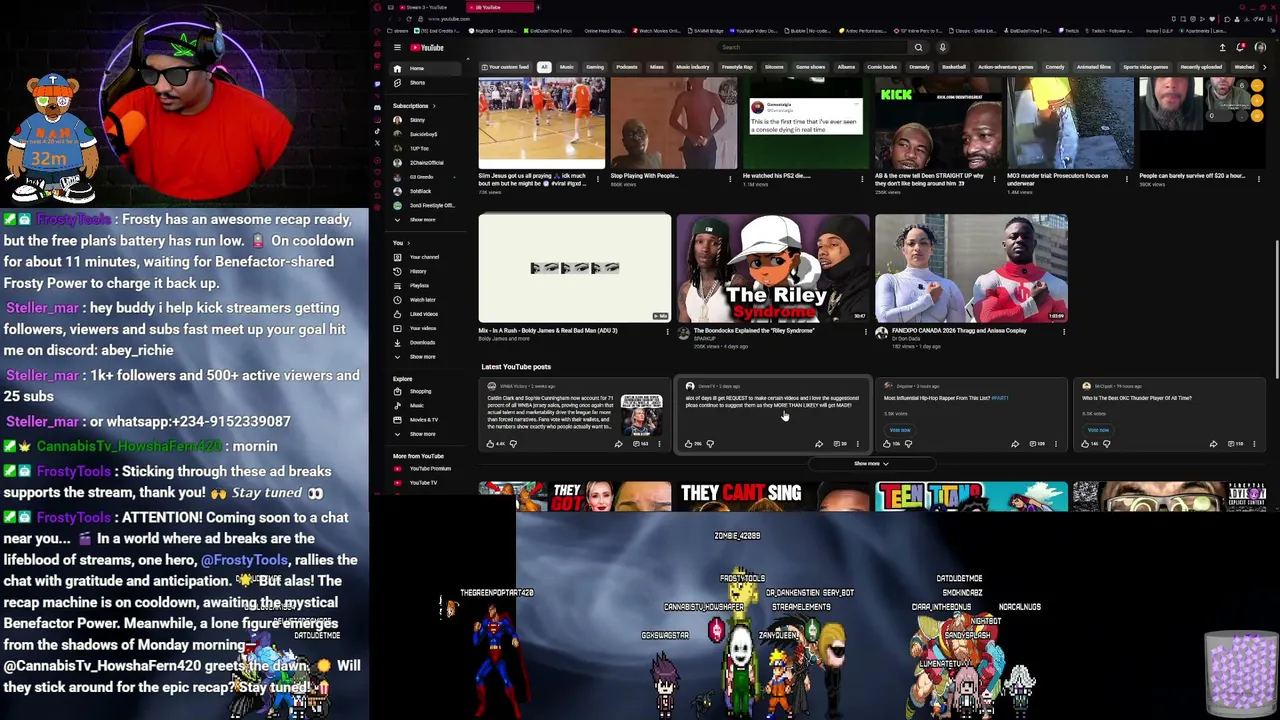
Task: Dislike the 'alot of days' REQUEST post
Action: (710, 443)
